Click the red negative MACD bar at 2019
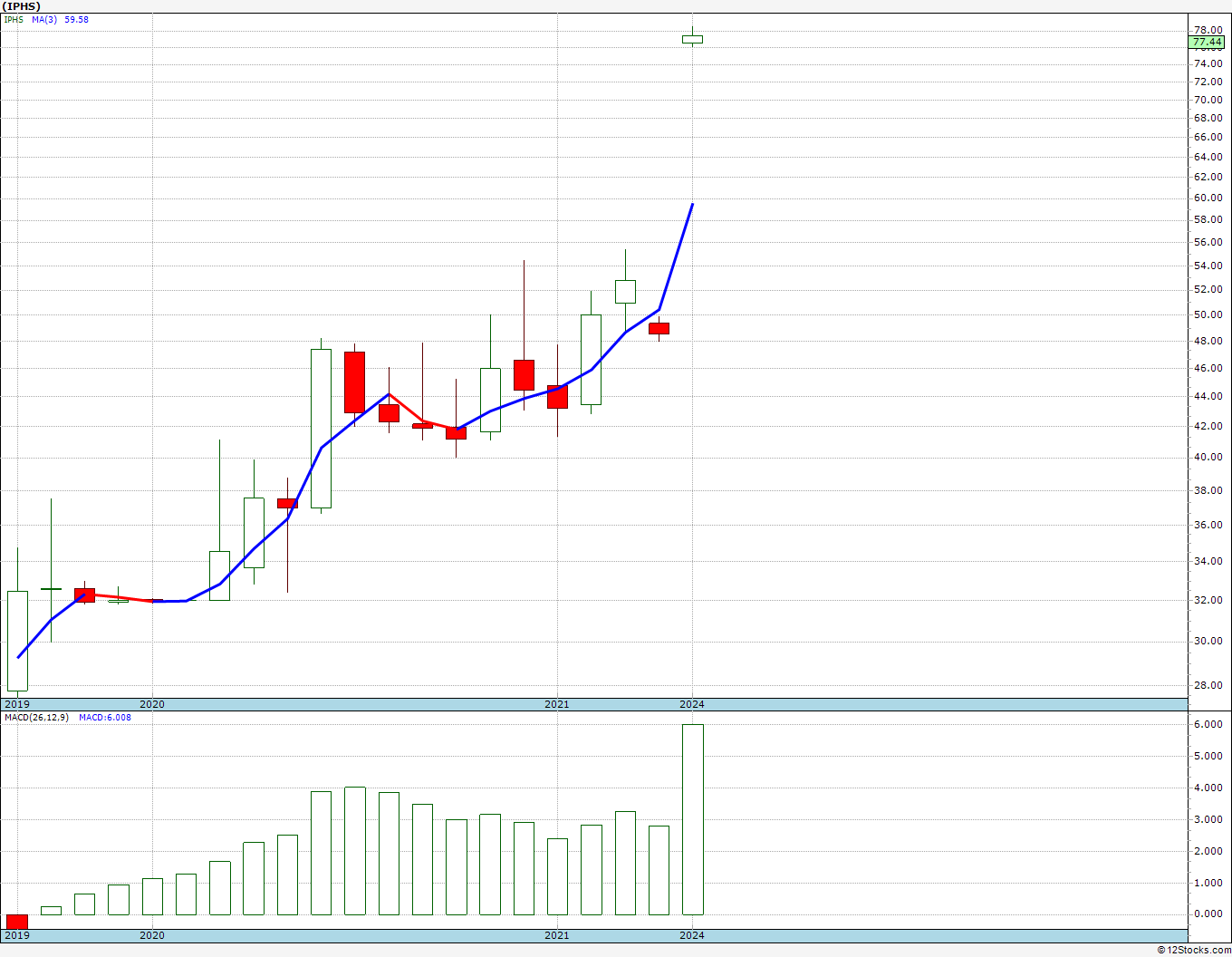Image resolution: width=1232 pixels, height=957 pixels. point(17,922)
